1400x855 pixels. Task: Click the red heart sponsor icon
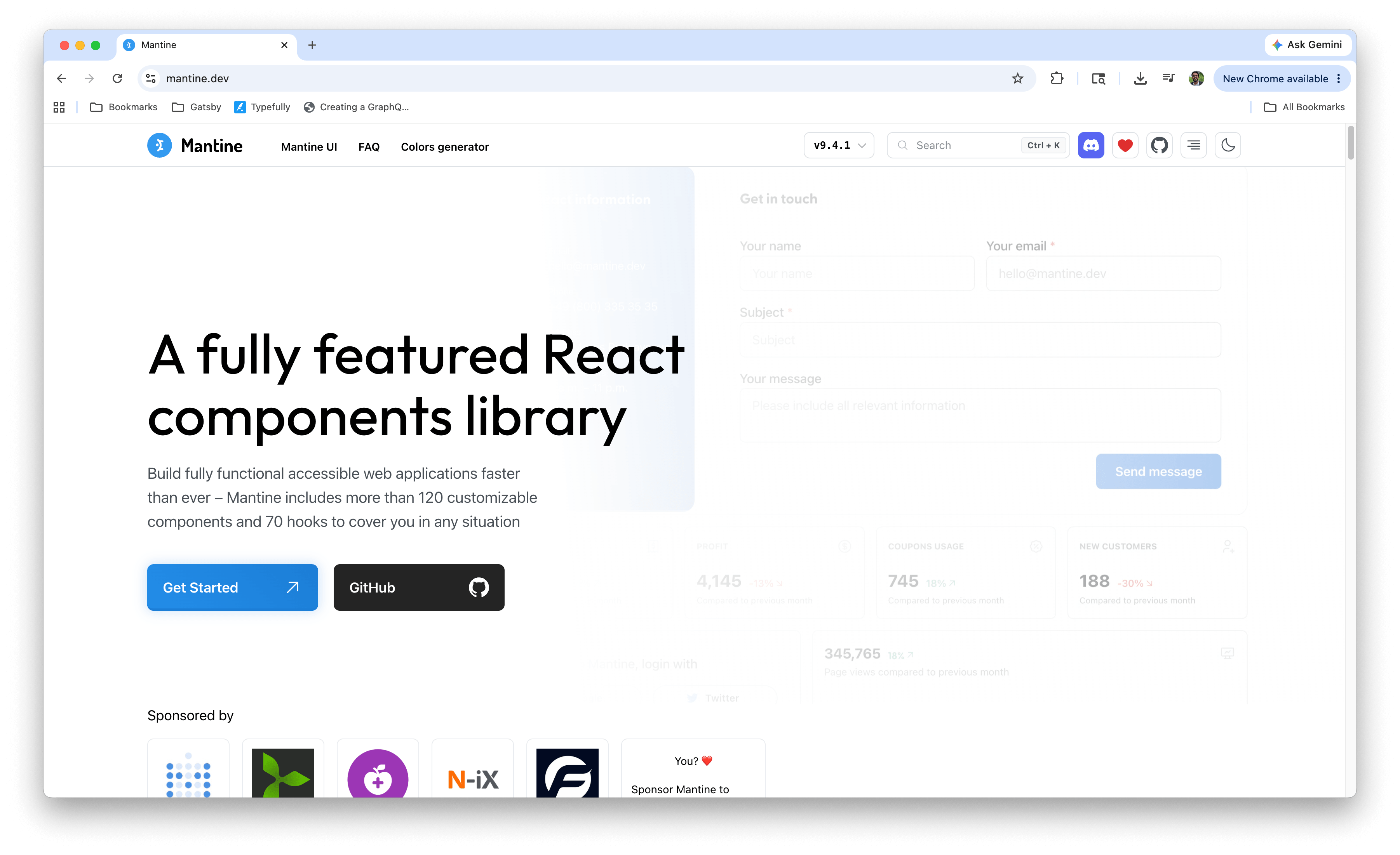click(x=1125, y=146)
